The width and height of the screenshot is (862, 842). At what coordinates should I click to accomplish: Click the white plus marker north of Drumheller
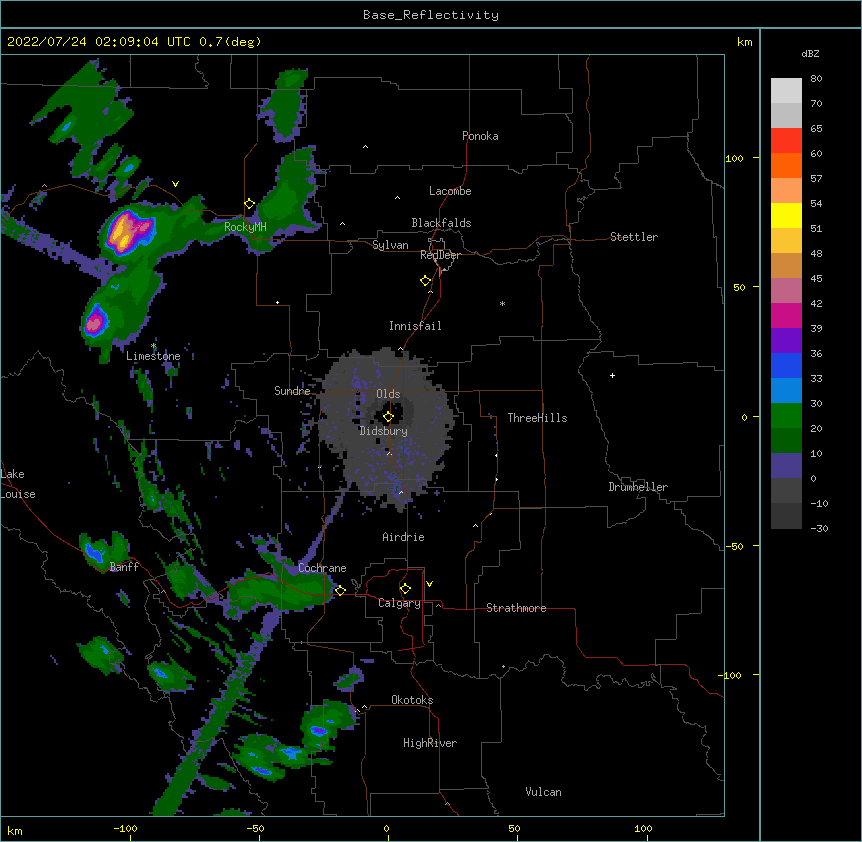coord(612,375)
